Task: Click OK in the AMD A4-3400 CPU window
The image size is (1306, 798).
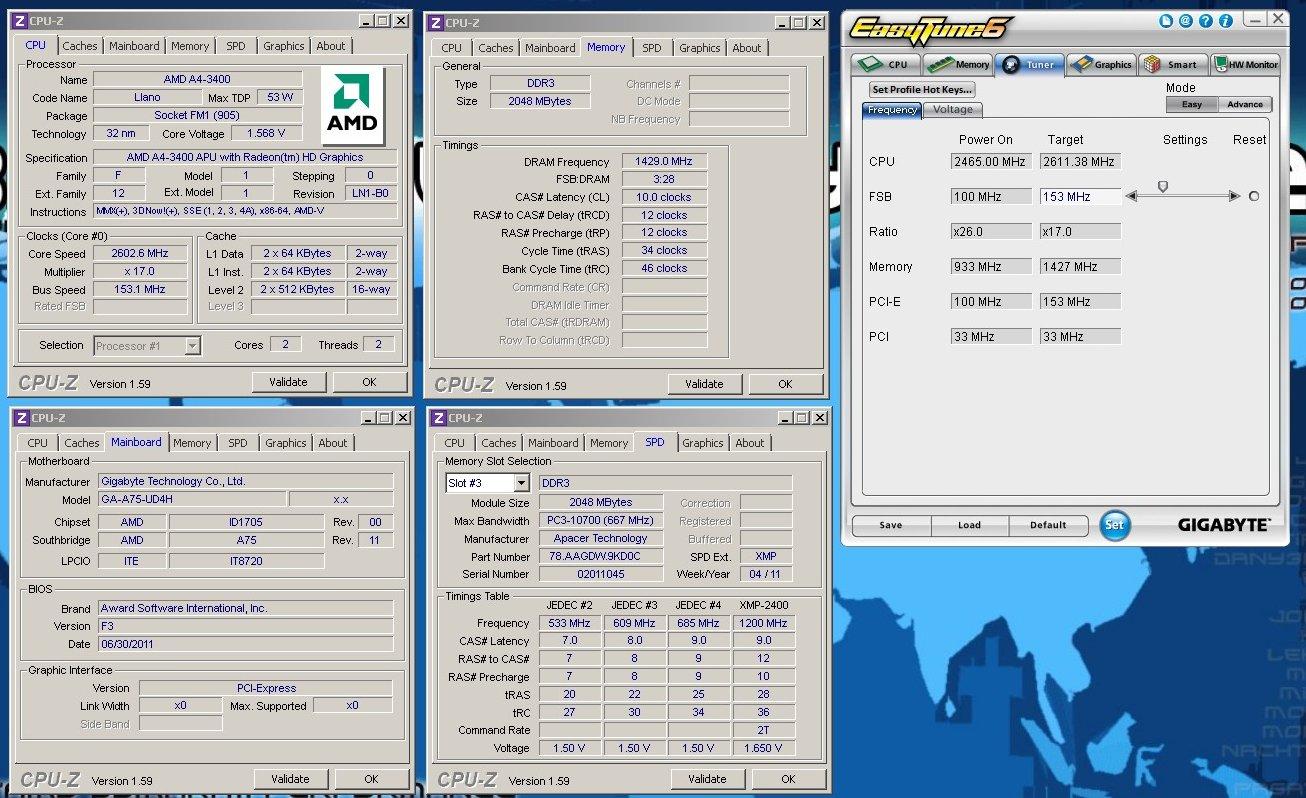Action: pyautogui.click(x=369, y=382)
